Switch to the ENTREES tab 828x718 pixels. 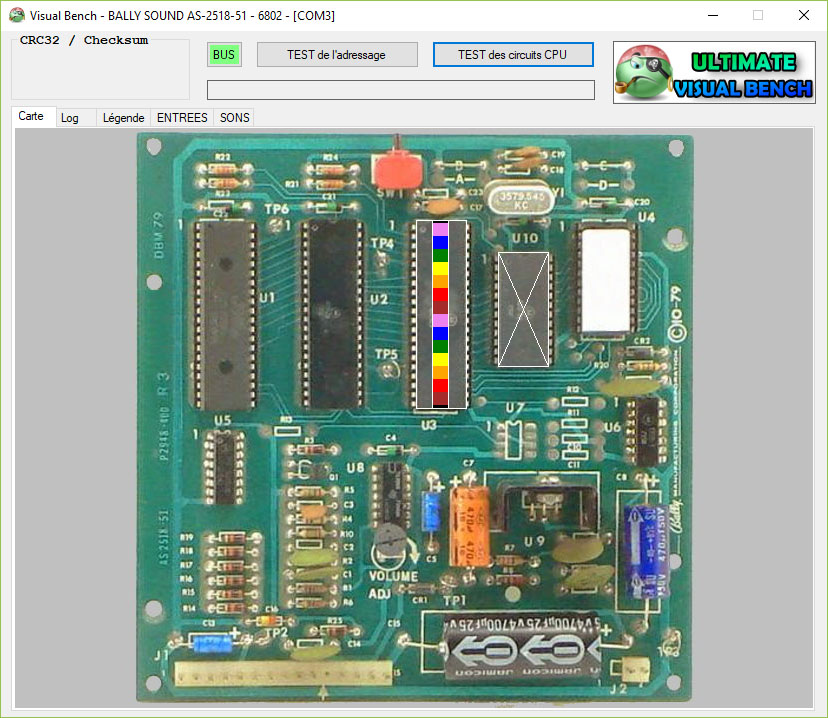click(182, 118)
